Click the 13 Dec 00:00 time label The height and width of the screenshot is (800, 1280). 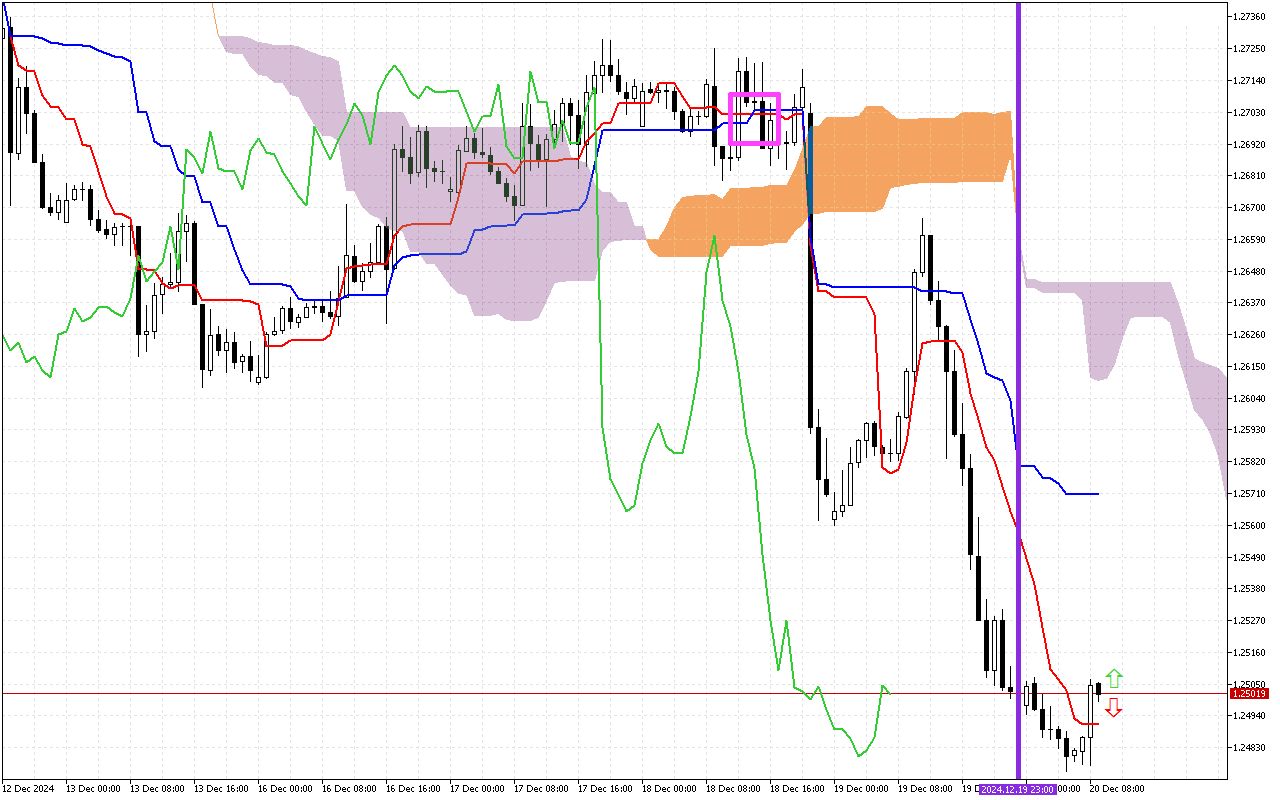click(x=93, y=788)
